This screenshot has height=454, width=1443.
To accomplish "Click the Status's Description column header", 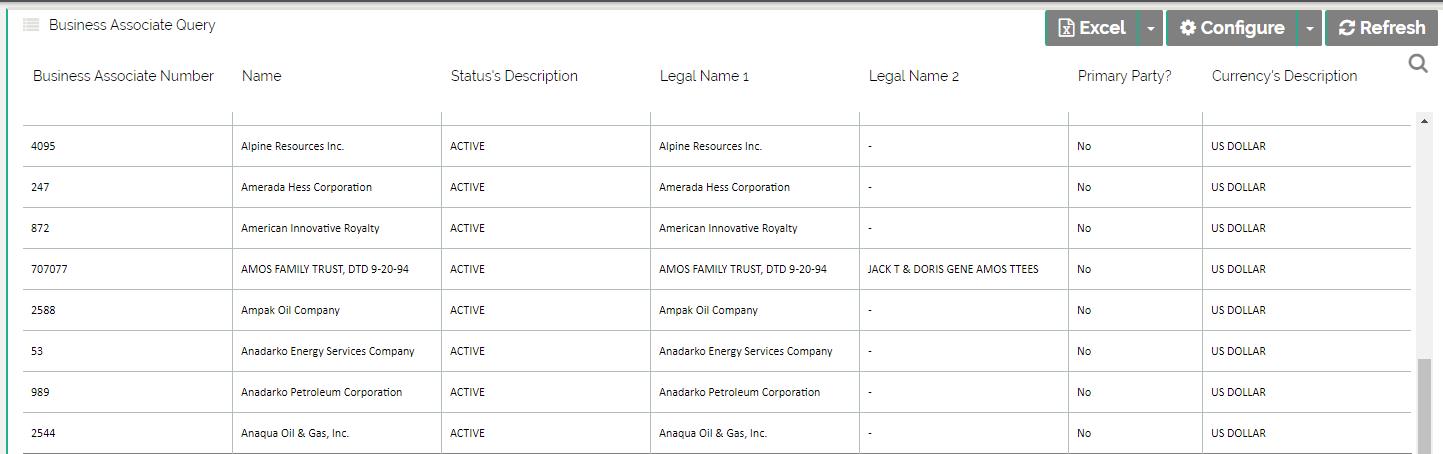I will 514,76.
